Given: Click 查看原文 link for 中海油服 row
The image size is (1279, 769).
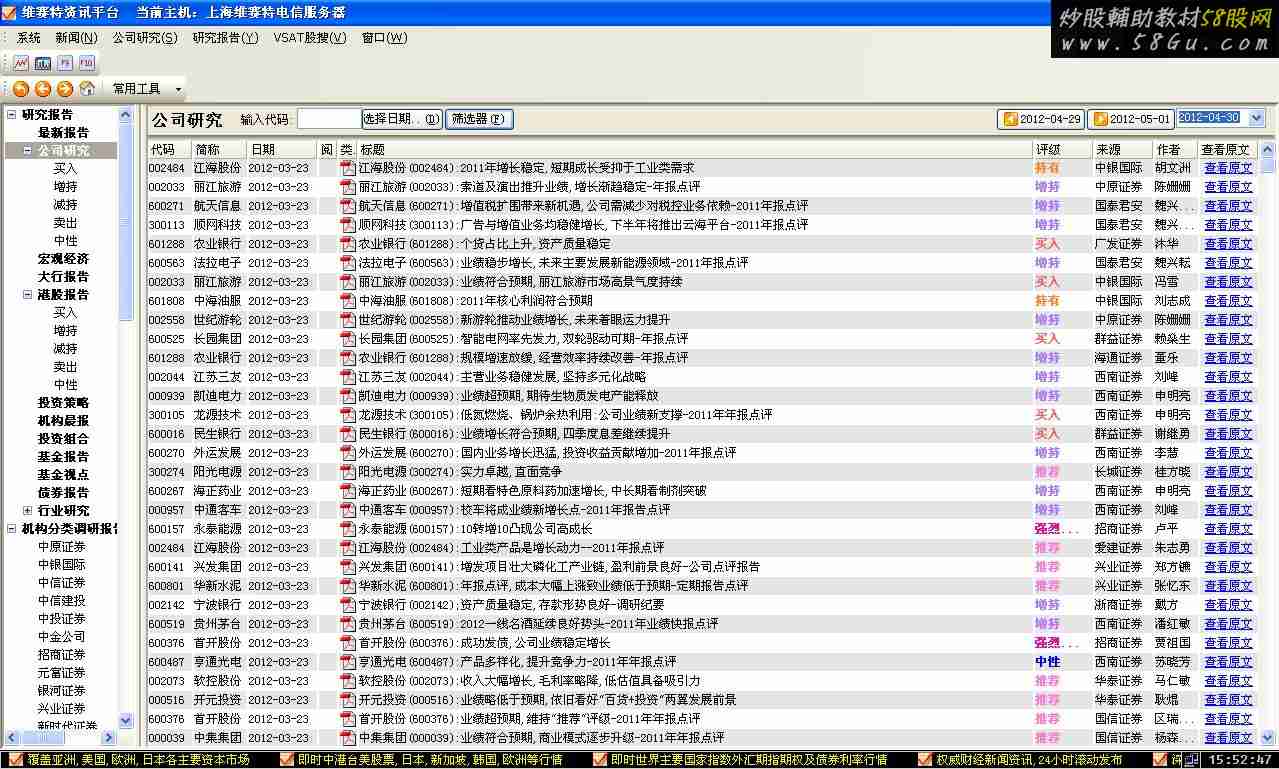Looking at the screenshot, I should coord(1228,301).
